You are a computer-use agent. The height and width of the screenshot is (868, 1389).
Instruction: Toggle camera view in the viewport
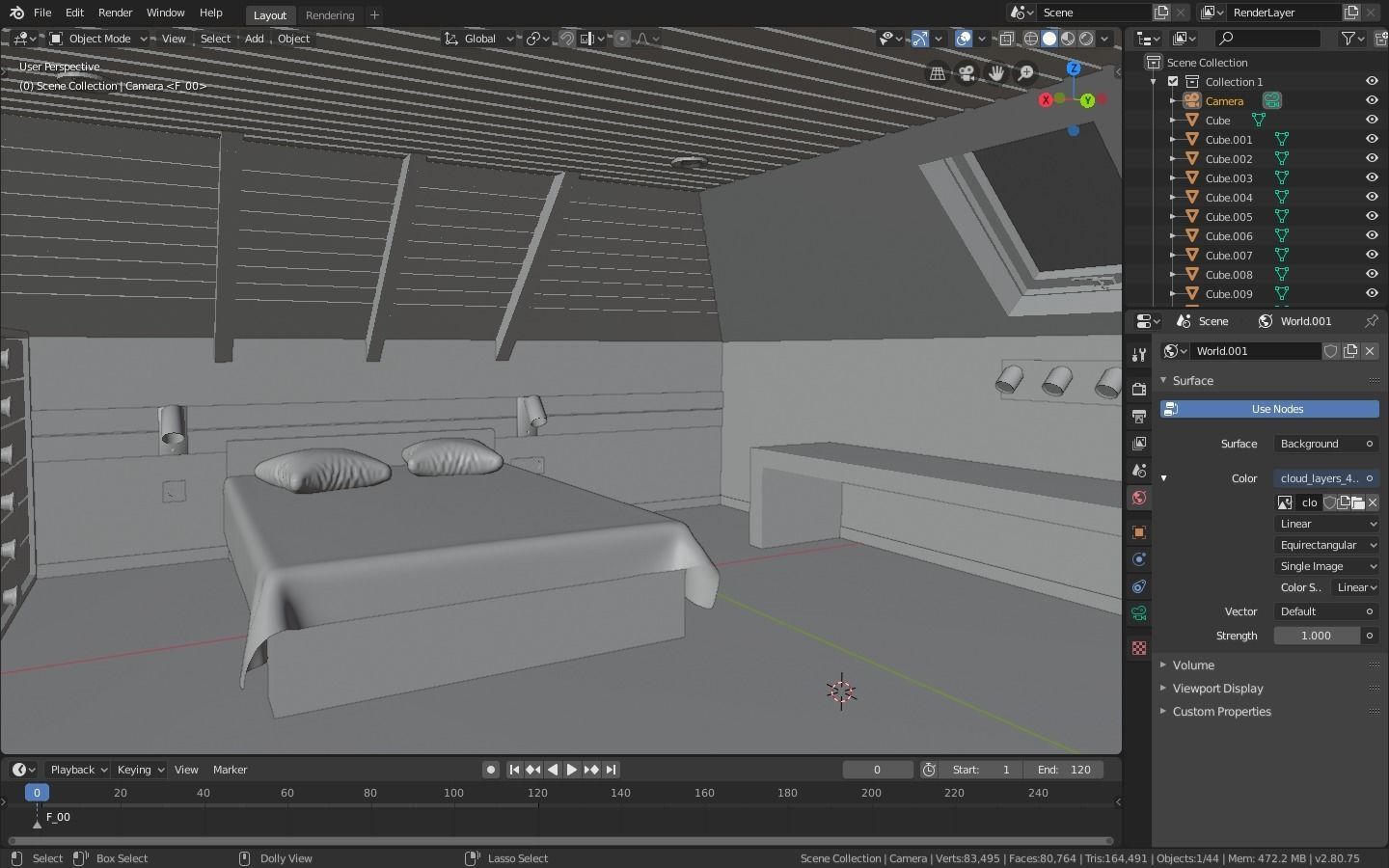point(967,73)
